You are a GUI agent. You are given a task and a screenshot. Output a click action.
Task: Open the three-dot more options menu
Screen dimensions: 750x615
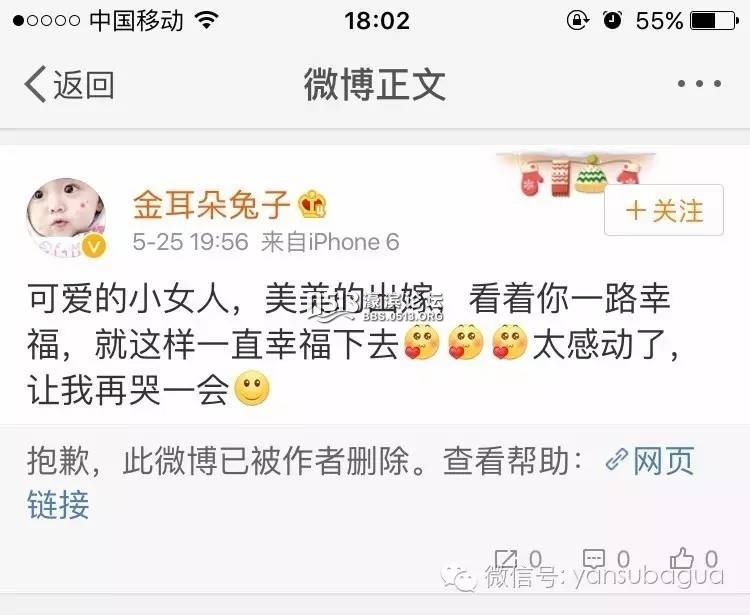699,84
